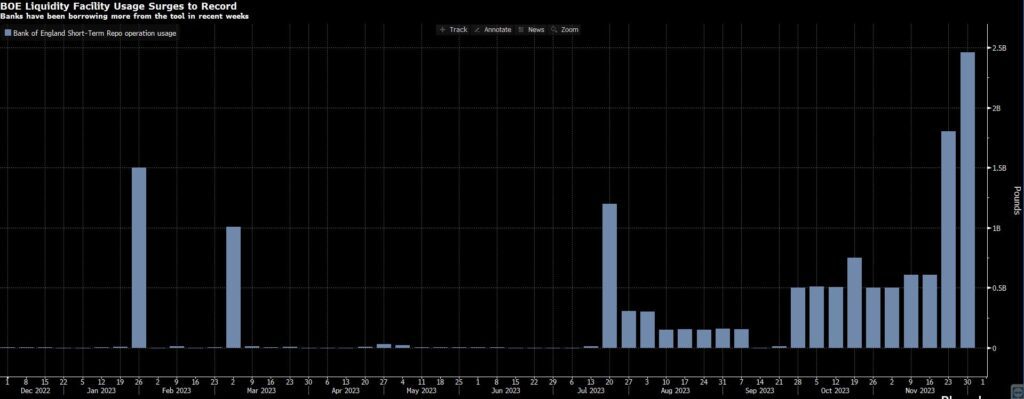Select the tallest bar on Nov 30

(967, 200)
